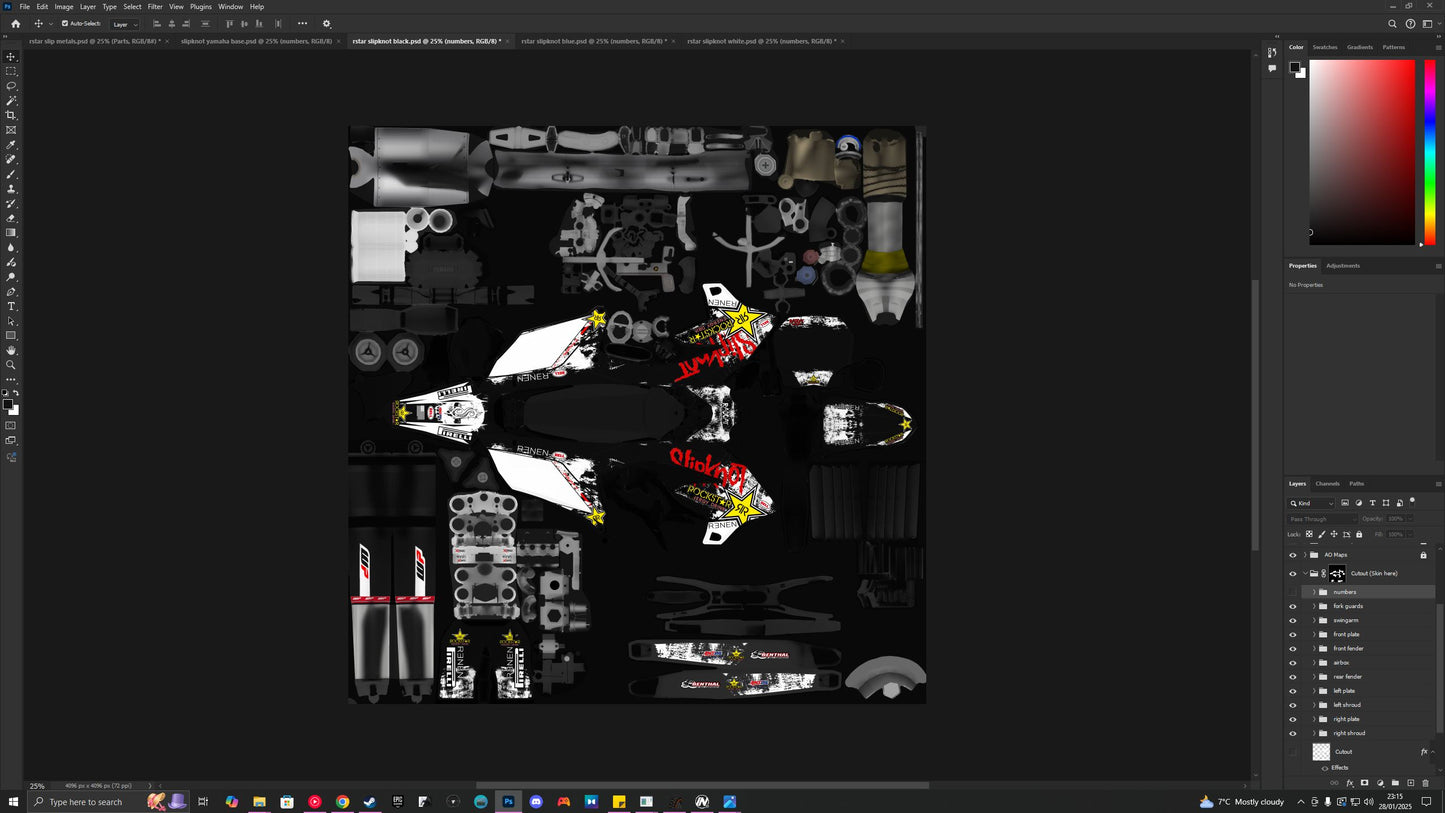Select the Move tool in the toolbox

[x=11, y=57]
